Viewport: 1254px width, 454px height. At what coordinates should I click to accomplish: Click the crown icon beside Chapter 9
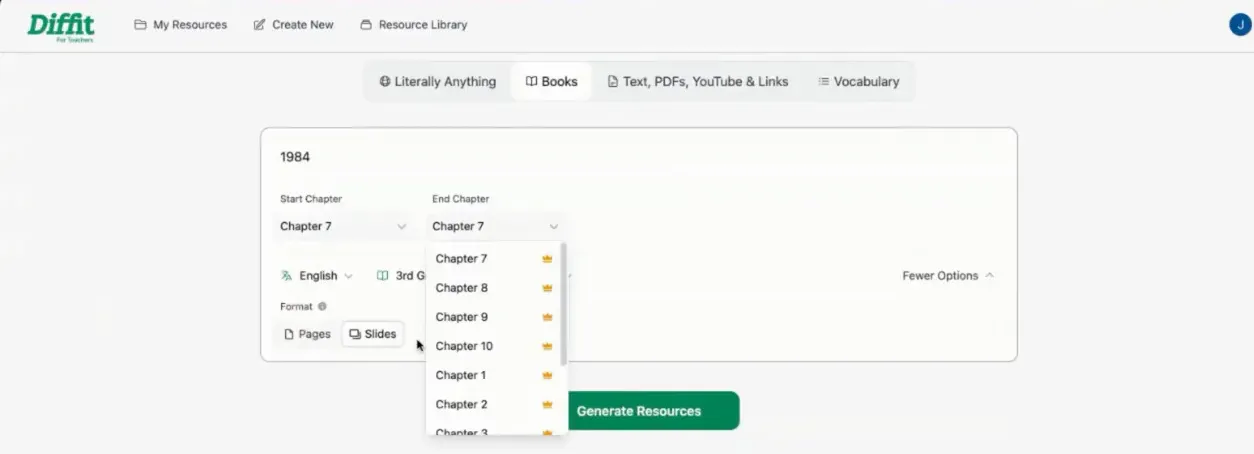(547, 317)
